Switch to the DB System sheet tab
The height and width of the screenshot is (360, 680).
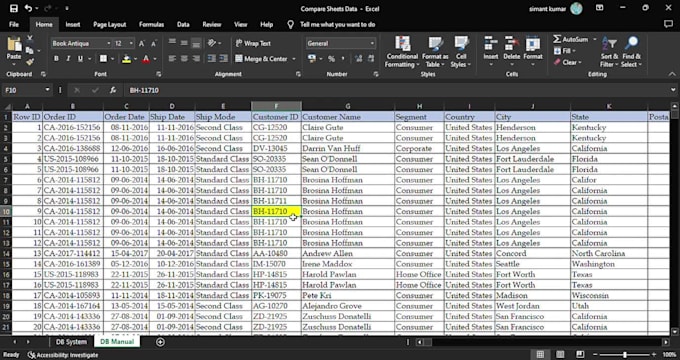(71, 342)
